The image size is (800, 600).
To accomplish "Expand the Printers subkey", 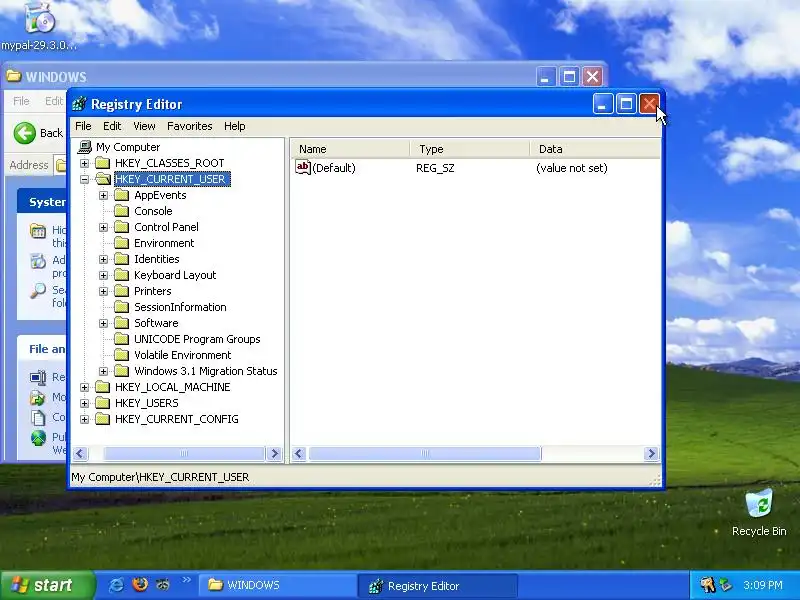I will tap(103, 291).
